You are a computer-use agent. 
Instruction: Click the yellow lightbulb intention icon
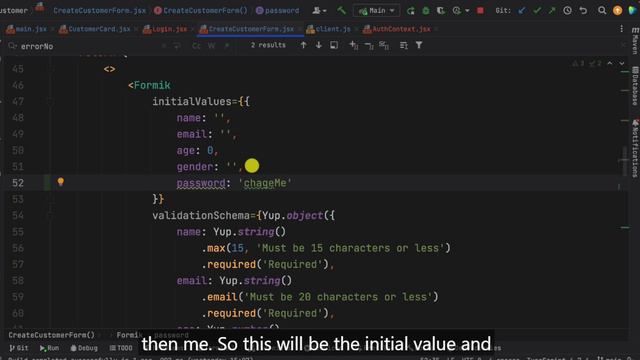click(x=60, y=182)
